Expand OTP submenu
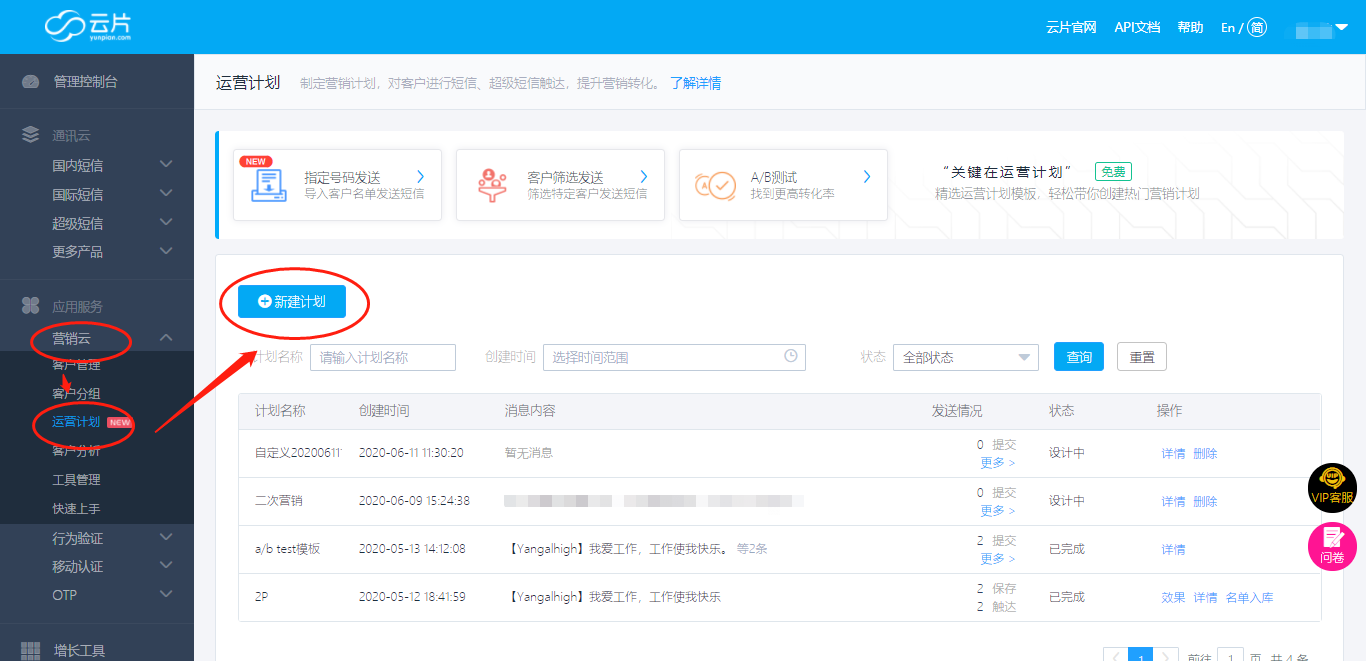1366x661 pixels. (x=166, y=594)
